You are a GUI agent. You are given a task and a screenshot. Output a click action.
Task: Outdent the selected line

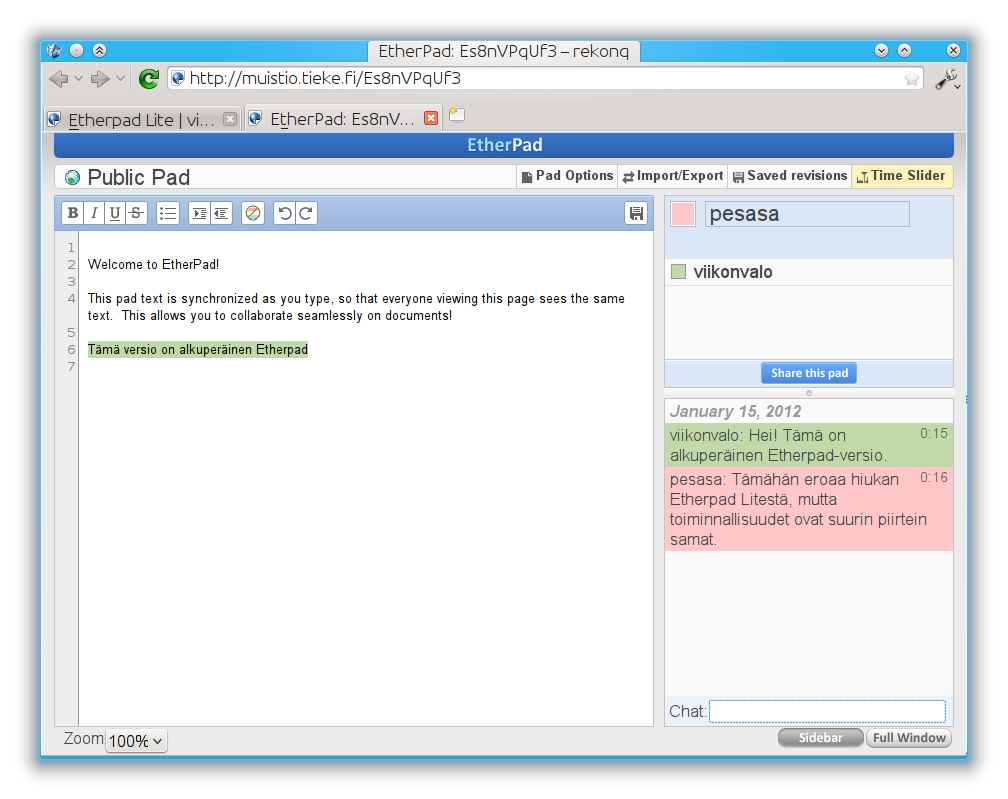(x=220, y=213)
